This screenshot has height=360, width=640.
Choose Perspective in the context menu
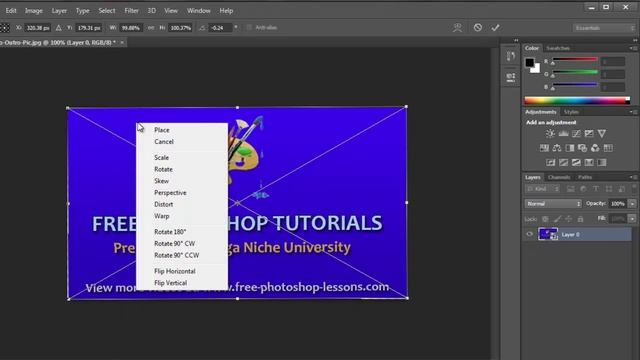(x=170, y=193)
